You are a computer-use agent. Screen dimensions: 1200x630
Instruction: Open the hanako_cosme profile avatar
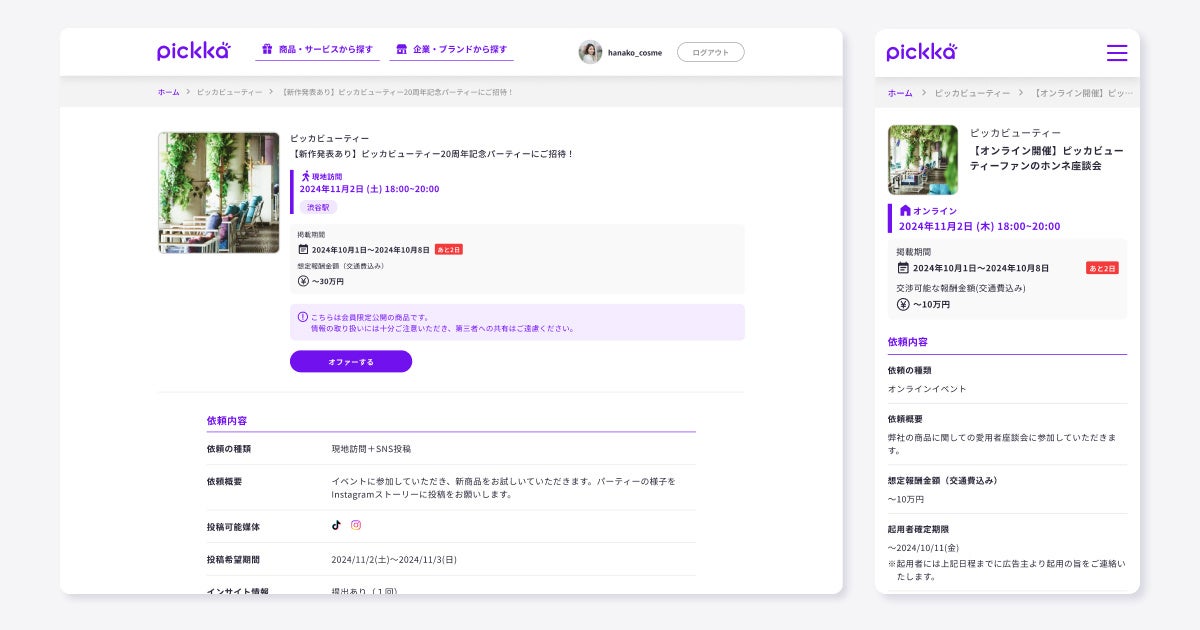[x=590, y=52]
